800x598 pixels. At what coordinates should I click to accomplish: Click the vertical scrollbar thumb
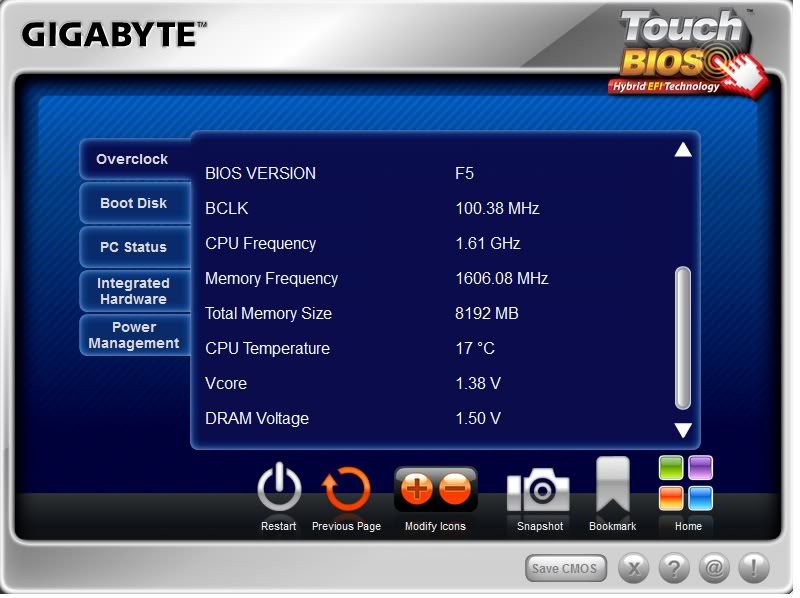[x=683, y=337]
